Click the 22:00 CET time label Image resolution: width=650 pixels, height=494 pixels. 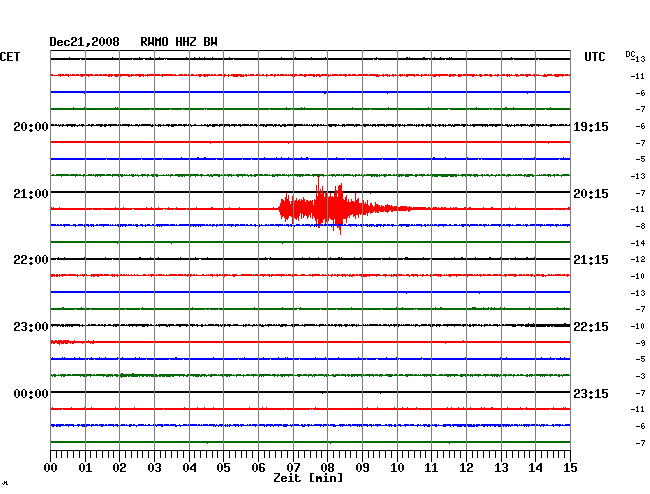point(31,260)
